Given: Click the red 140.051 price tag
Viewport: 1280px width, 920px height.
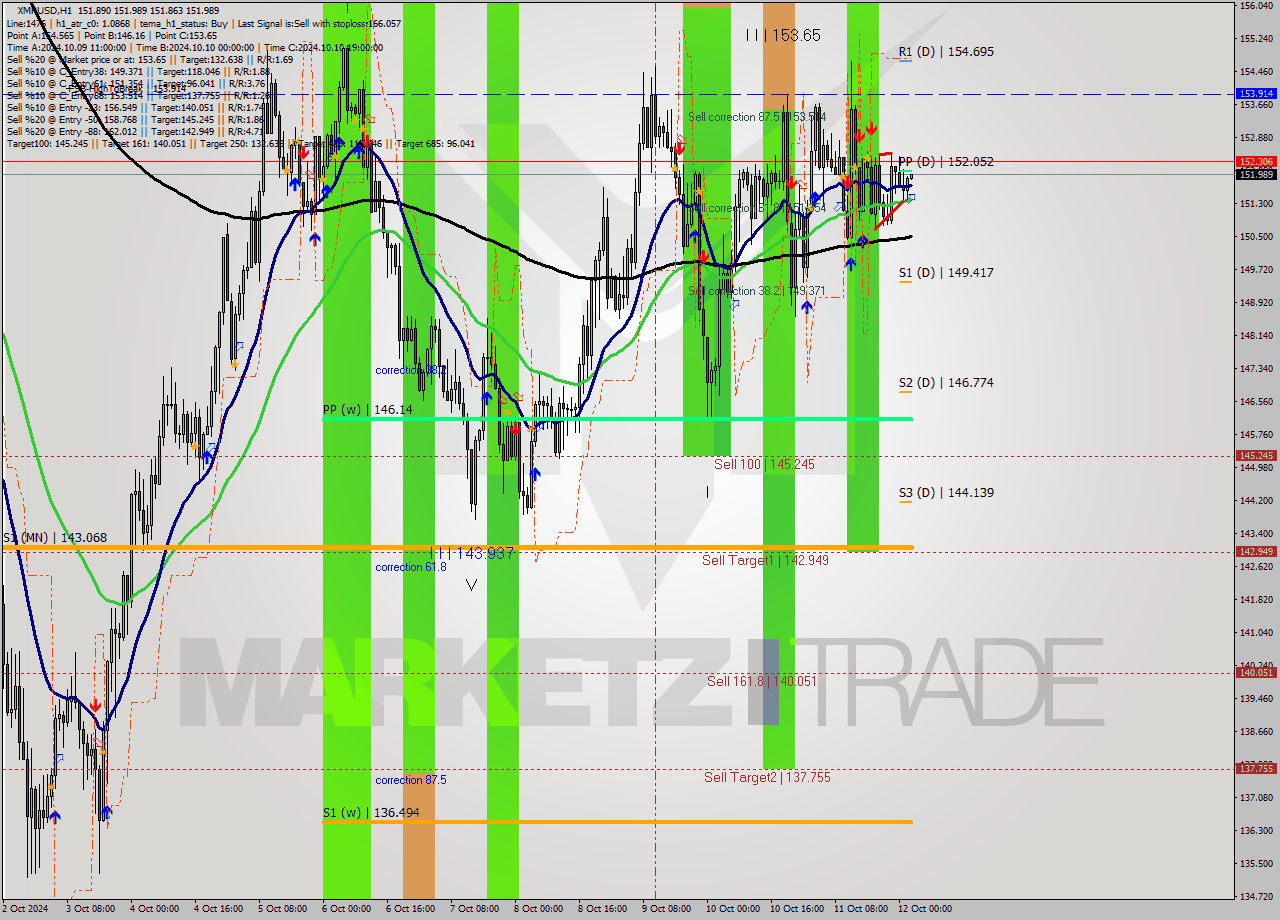Looking at the screenshot, I should [x=1257, y=672].
